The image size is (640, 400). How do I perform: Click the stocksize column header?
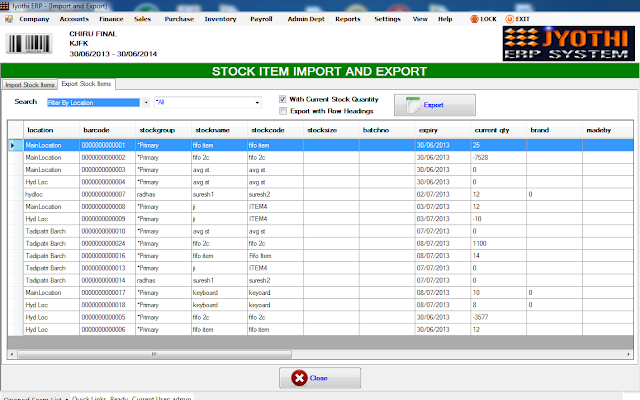(331, 130)
